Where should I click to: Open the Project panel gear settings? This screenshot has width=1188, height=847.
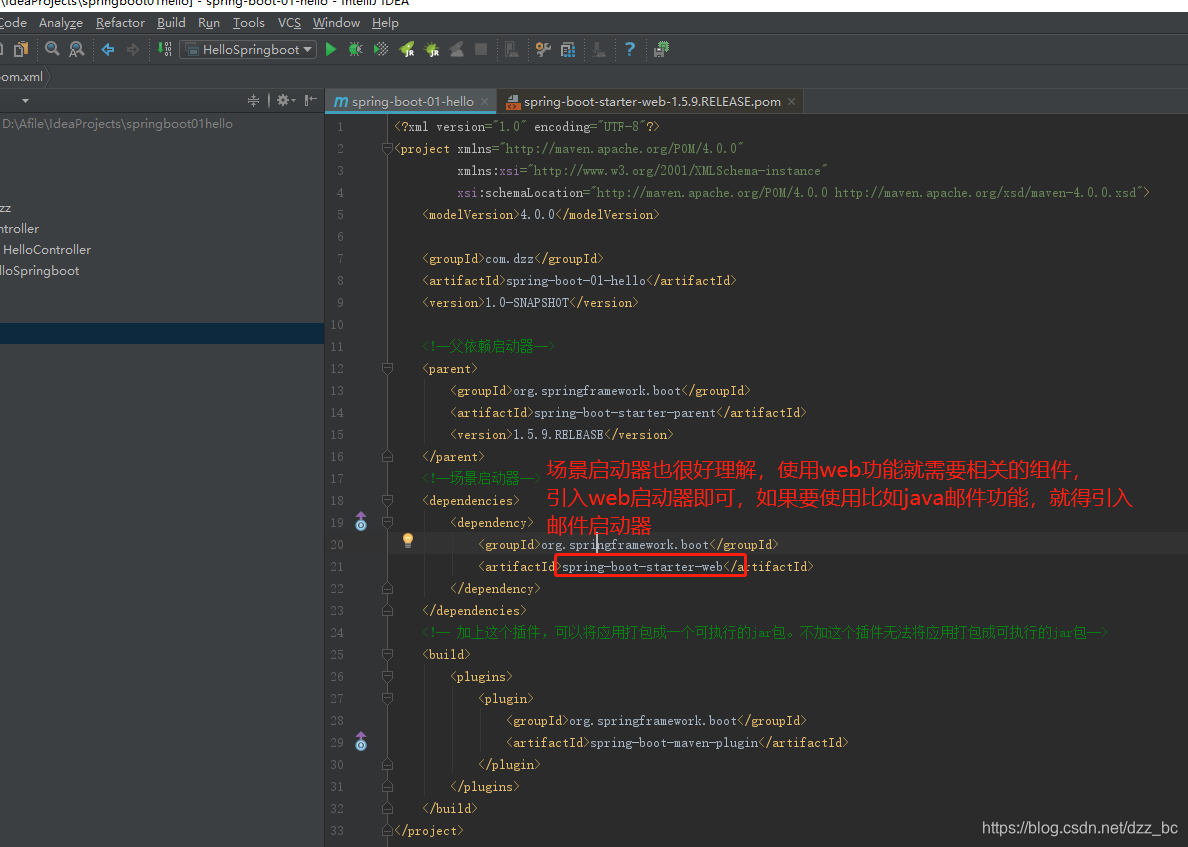tap(285, 100)
